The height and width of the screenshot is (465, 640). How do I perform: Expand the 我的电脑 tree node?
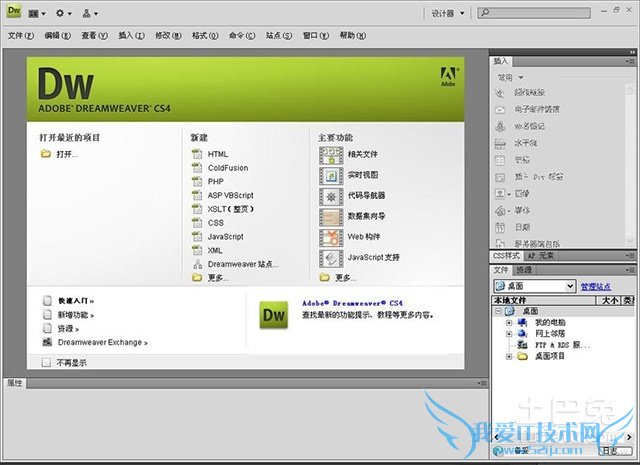click(x=509, y=323)
